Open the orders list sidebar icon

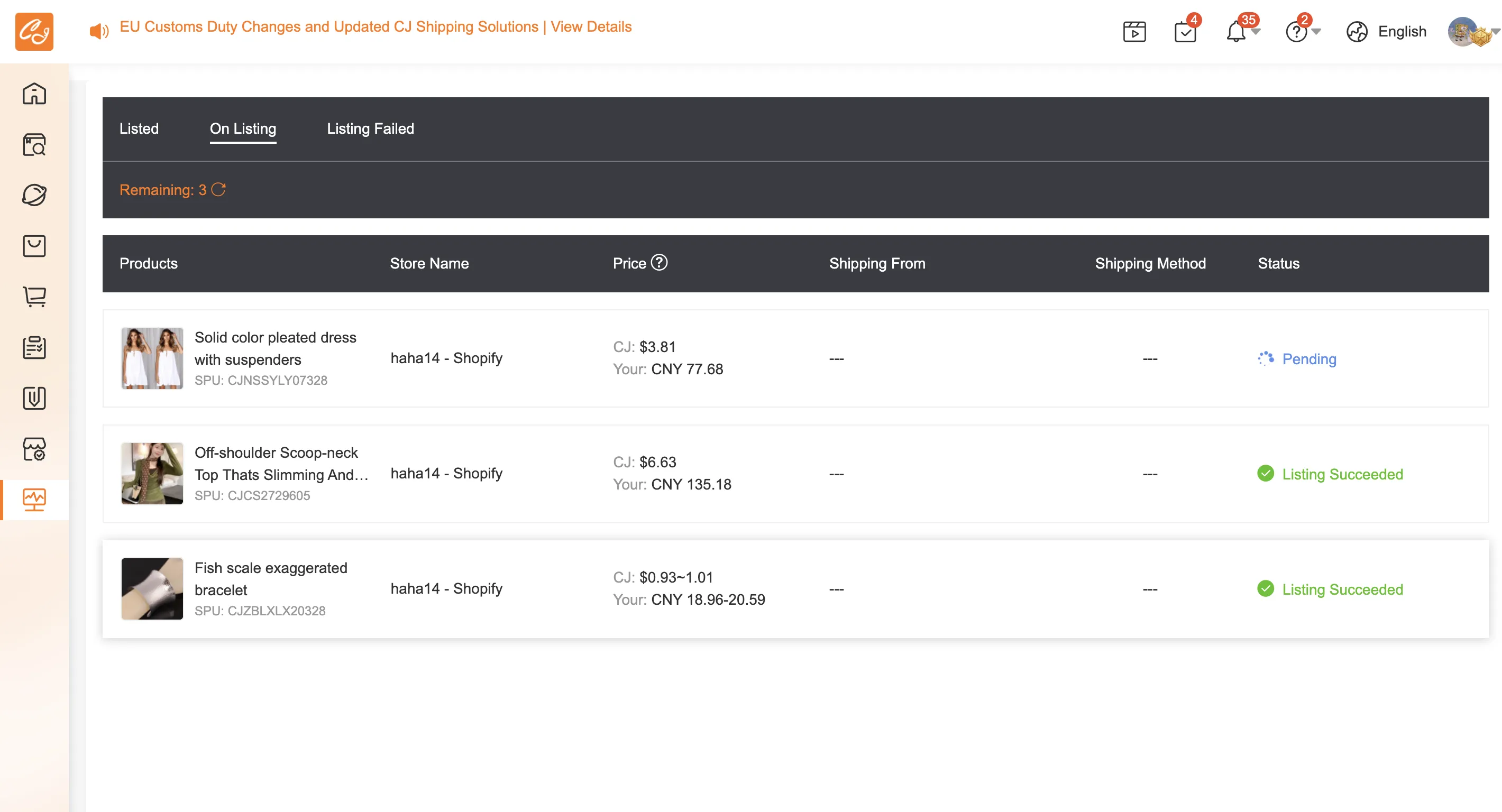(34, 347)
